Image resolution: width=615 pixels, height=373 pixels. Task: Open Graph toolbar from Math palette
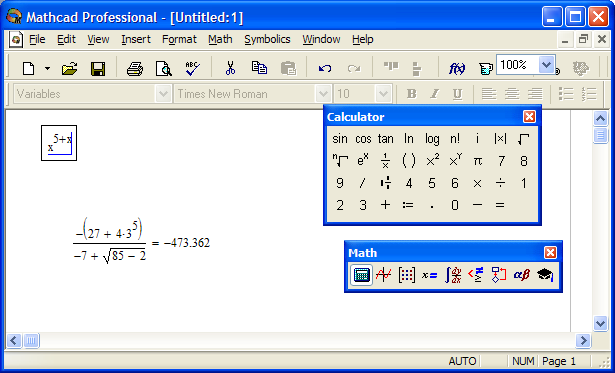tap(384, 275)
